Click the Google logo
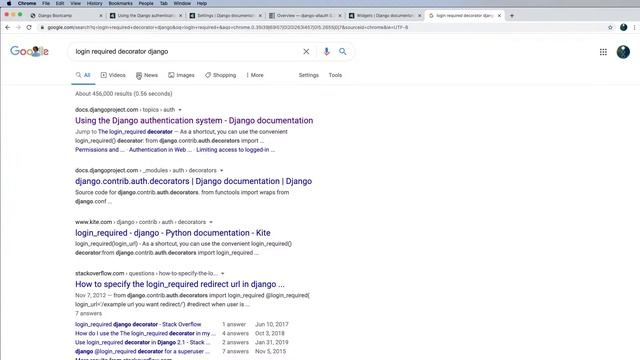The height and width of the screenshot is (360, 640). pyautogui.click(x=29, y=51)
